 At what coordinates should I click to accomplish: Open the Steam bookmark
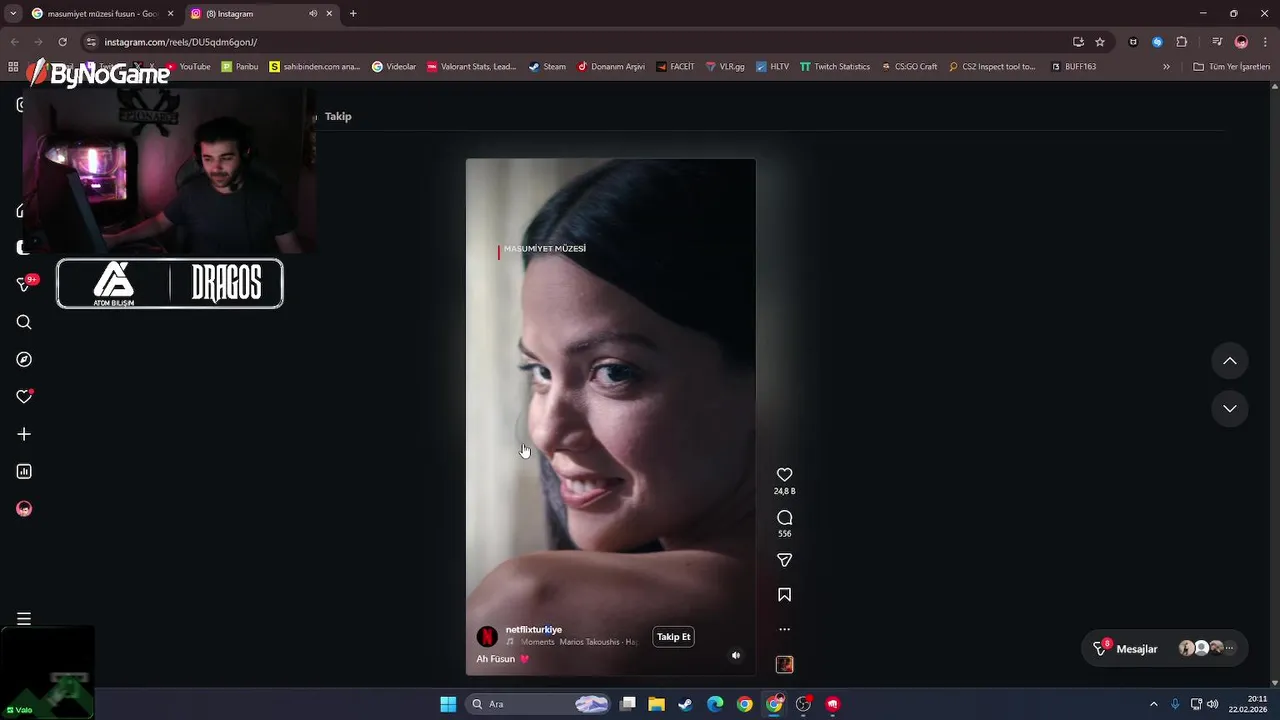pyautogui.click(x=547, y=67)
